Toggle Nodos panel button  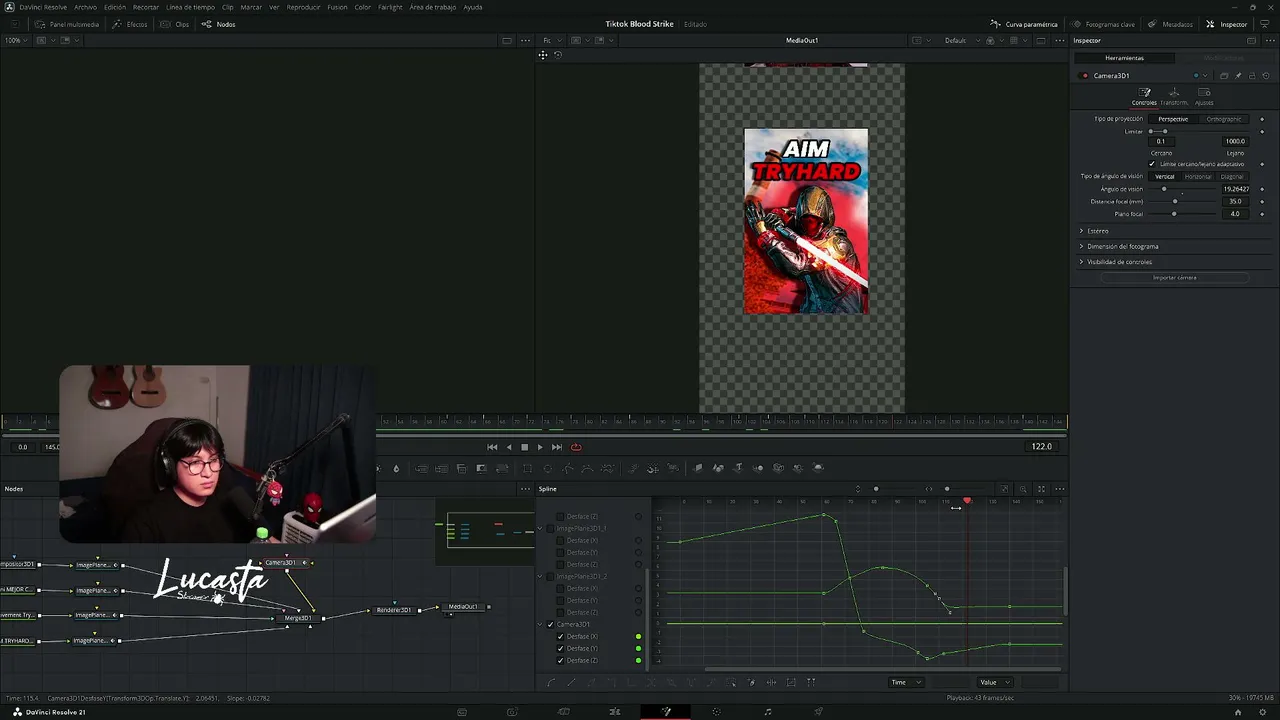pos(219,24)
